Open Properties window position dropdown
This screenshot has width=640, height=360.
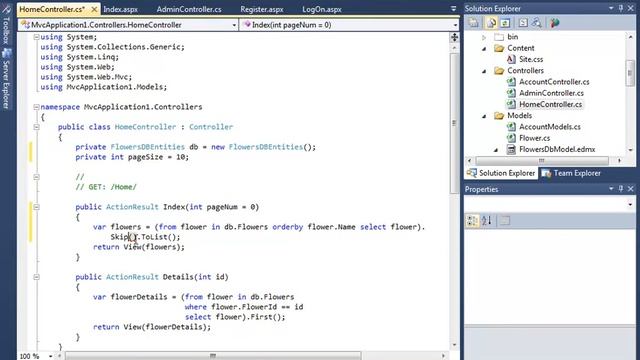point(611,189)
